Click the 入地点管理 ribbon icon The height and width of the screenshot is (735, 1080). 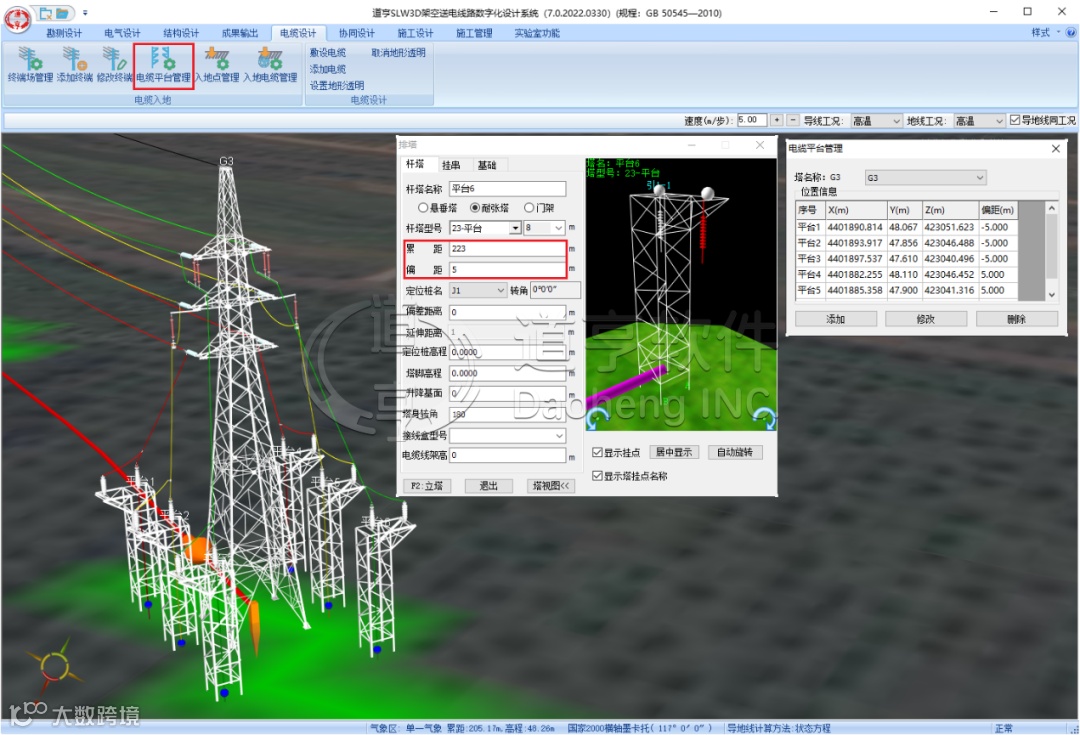coord(216,64)
